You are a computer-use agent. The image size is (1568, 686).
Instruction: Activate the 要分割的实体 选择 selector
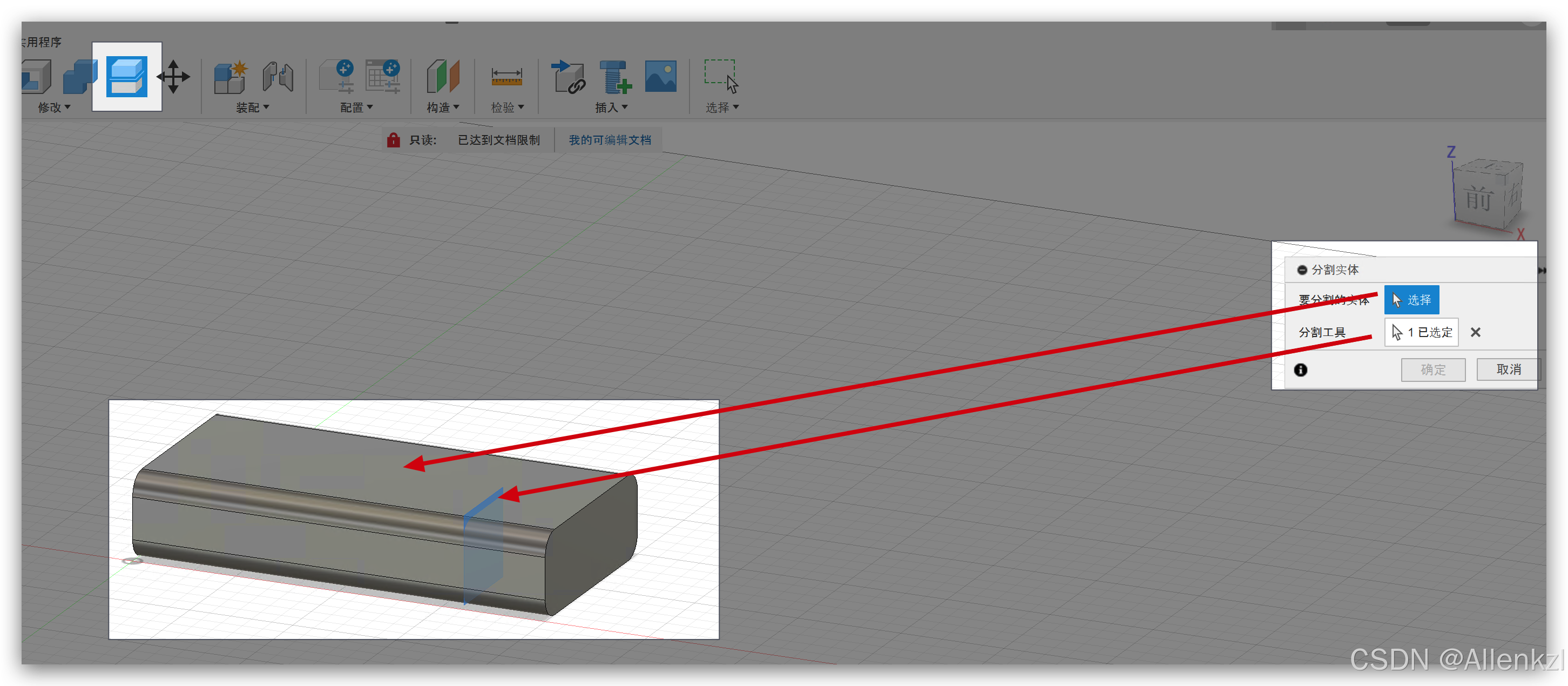(1411, 299)
